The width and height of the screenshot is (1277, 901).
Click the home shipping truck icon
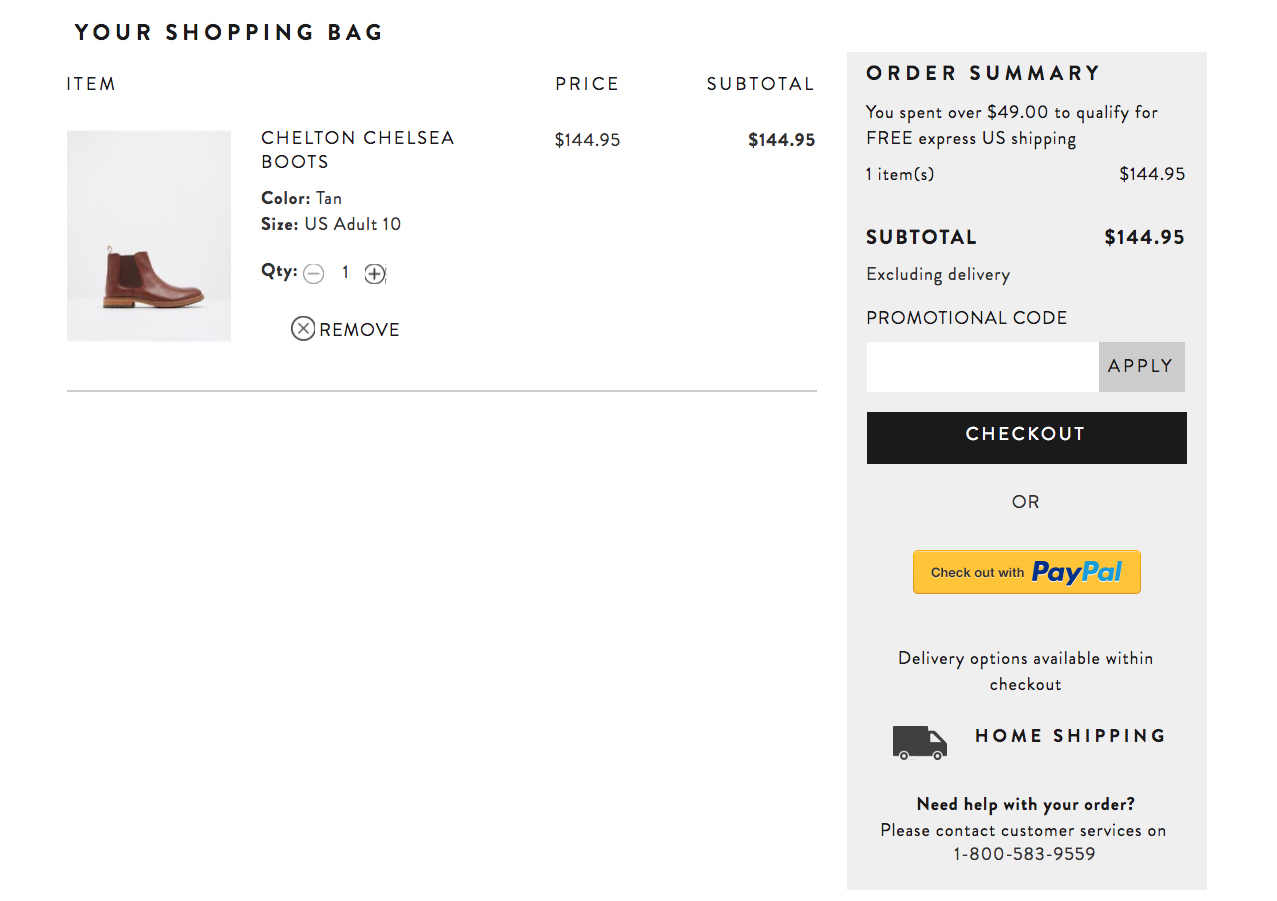click(x=919, y=743)
